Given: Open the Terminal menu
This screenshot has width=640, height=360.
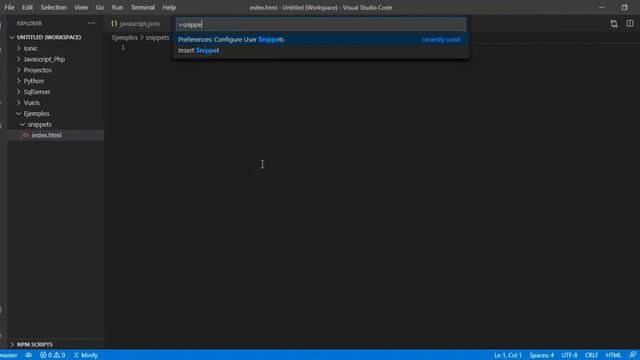Looking at the screenshot, I should [142, 7].
